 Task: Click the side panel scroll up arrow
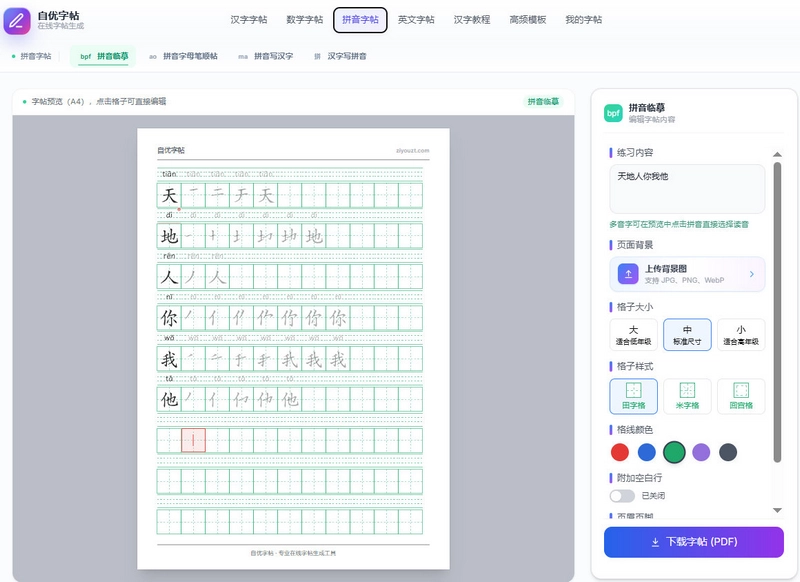pos(777,154)
